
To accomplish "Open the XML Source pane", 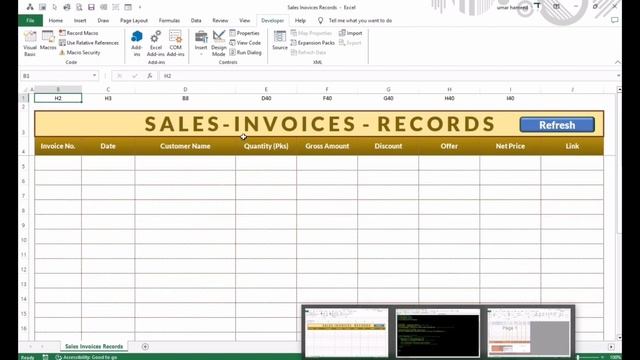I will (280, 40).
